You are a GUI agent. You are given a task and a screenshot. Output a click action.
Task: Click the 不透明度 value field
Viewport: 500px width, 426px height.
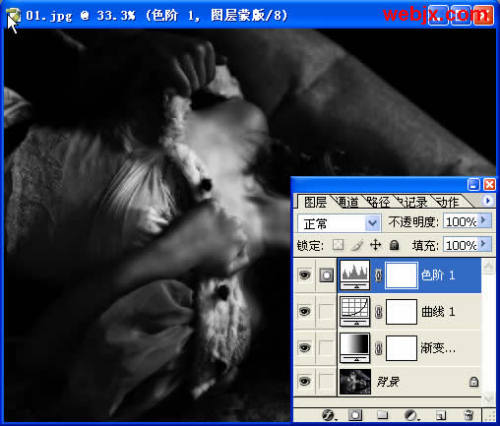click(461, 222)
